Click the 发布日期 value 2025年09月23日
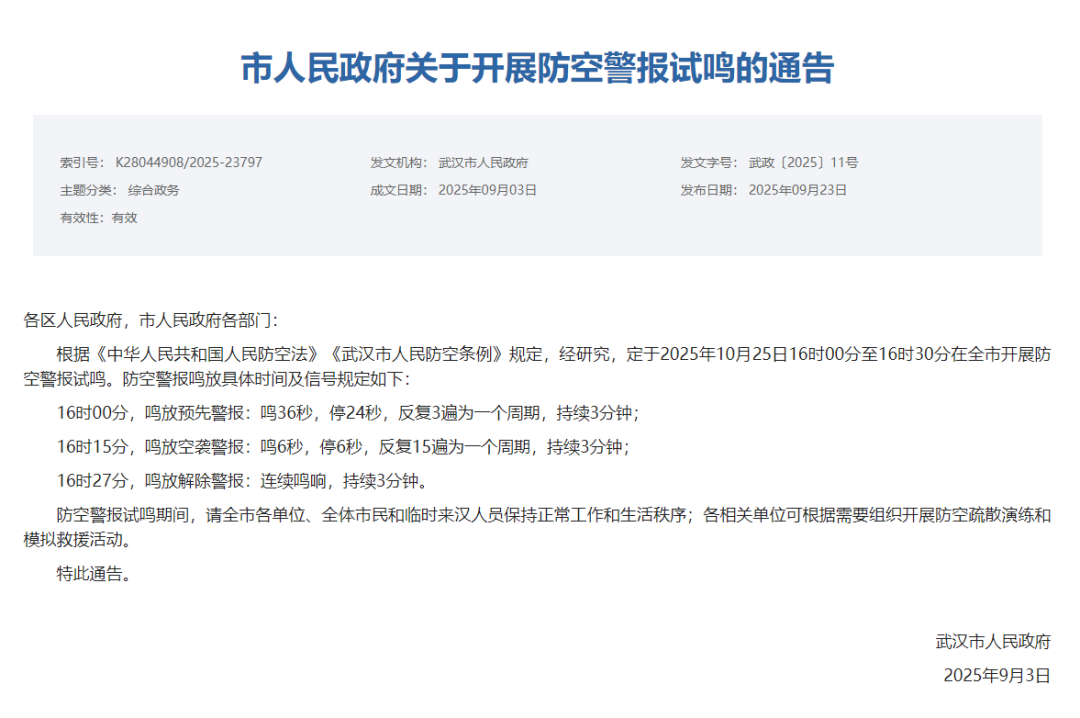Image resolution: width=1080 pixels, height=718 pixels. tap(797, 190)
